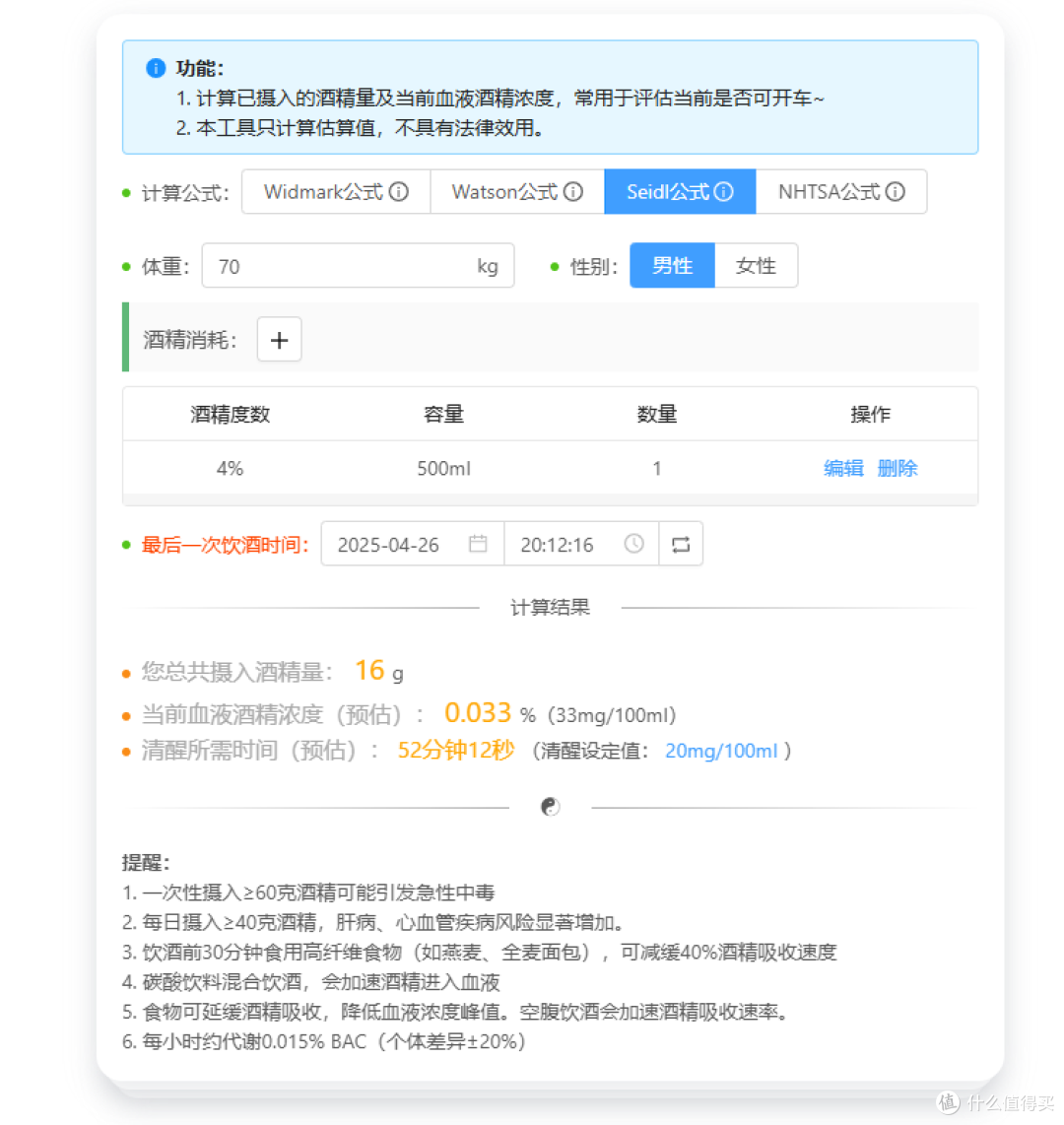1064x1125 pixels.
Task: Click the quantity cell showing 1
Action: tap(656, 469)
